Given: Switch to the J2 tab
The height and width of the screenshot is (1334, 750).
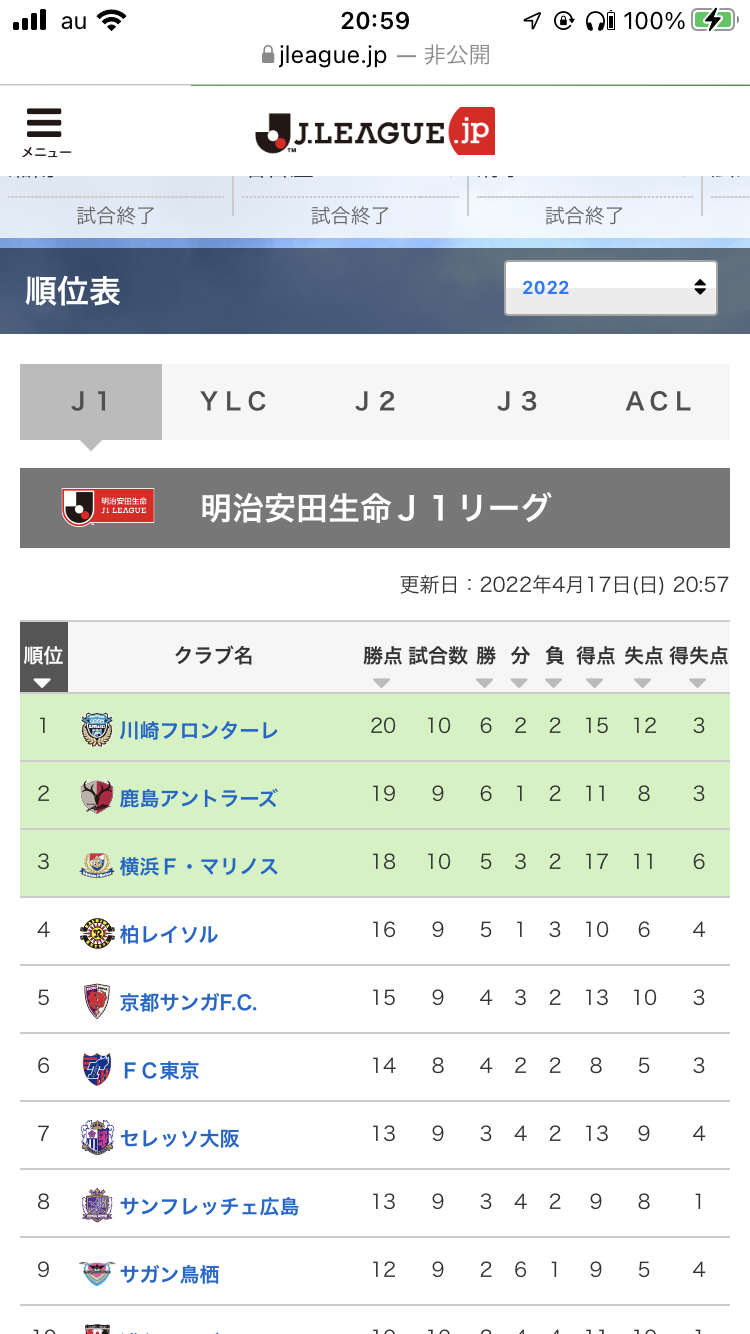Looking at the screenshot, I should coord(375,401).
